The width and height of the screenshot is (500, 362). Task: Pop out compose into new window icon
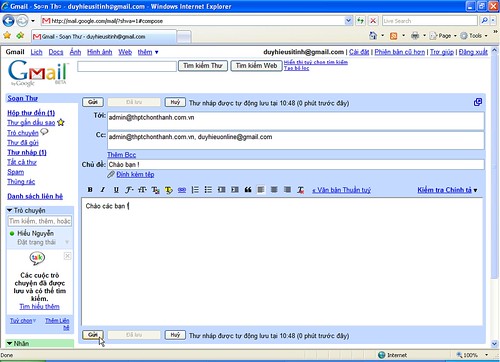[478, 102]
